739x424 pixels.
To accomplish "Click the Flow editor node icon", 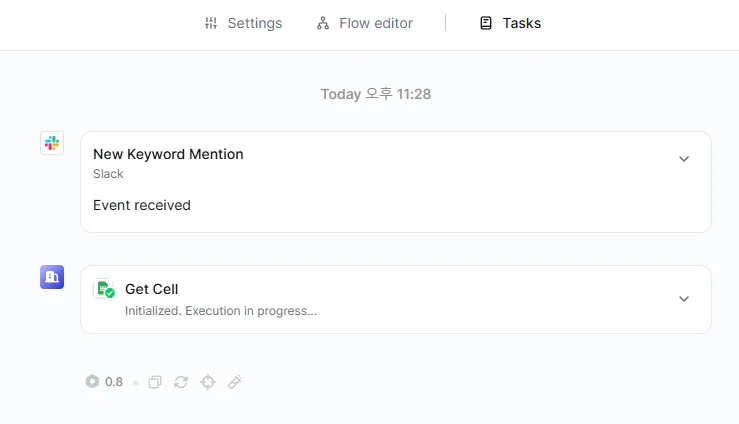I will tap(323, 23).
